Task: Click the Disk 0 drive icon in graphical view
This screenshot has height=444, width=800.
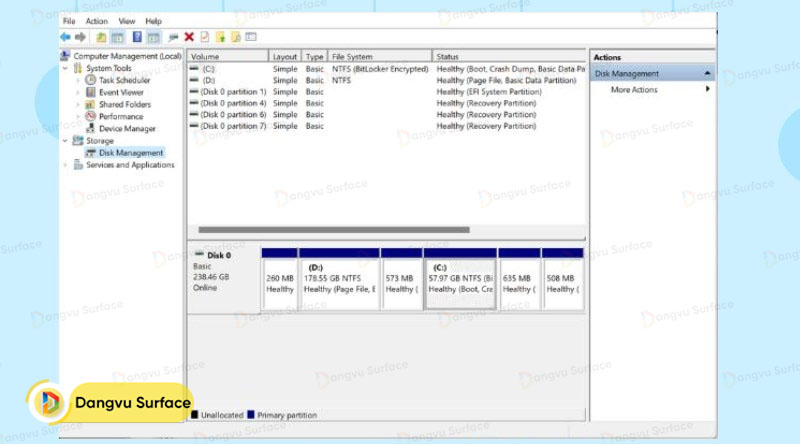Action: 199,254
